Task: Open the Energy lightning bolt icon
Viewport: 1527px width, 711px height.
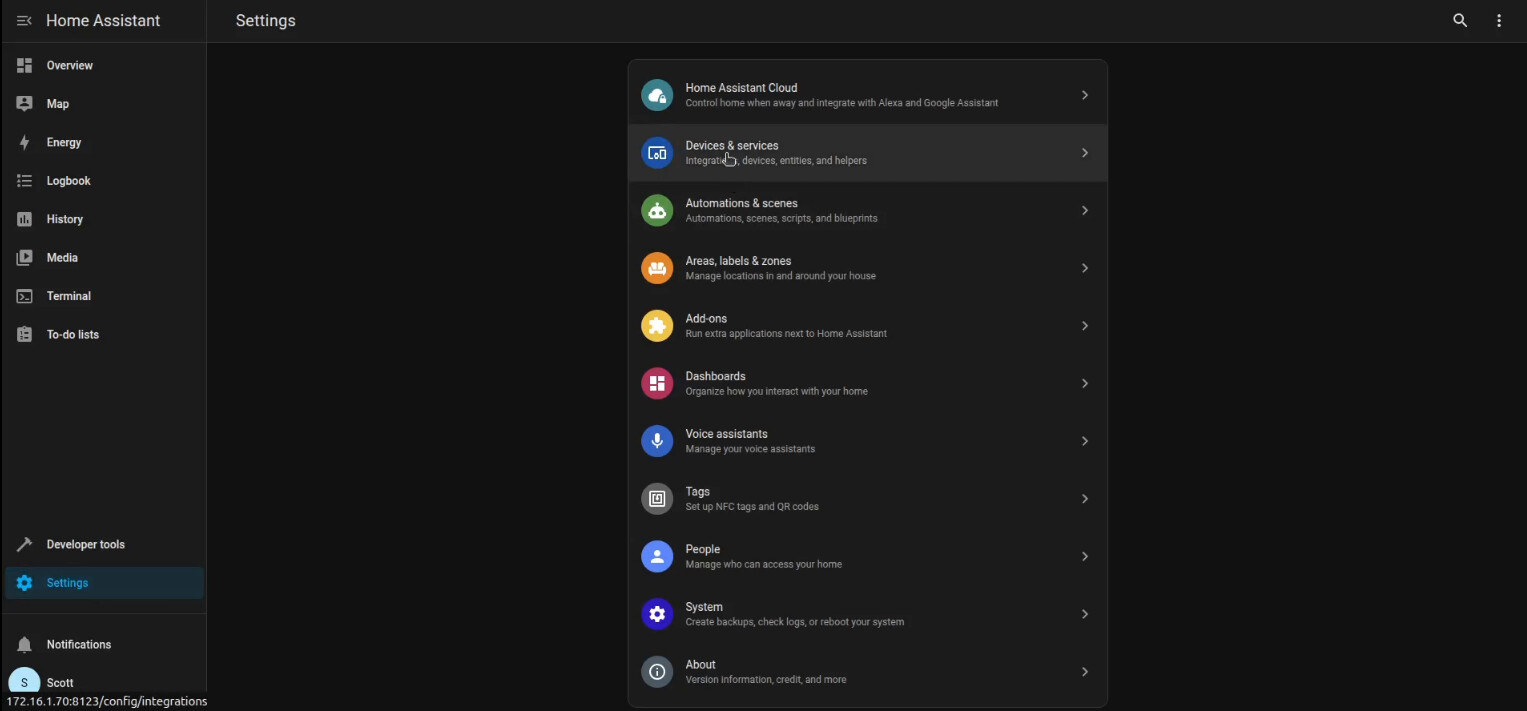Action: [24, 142]
